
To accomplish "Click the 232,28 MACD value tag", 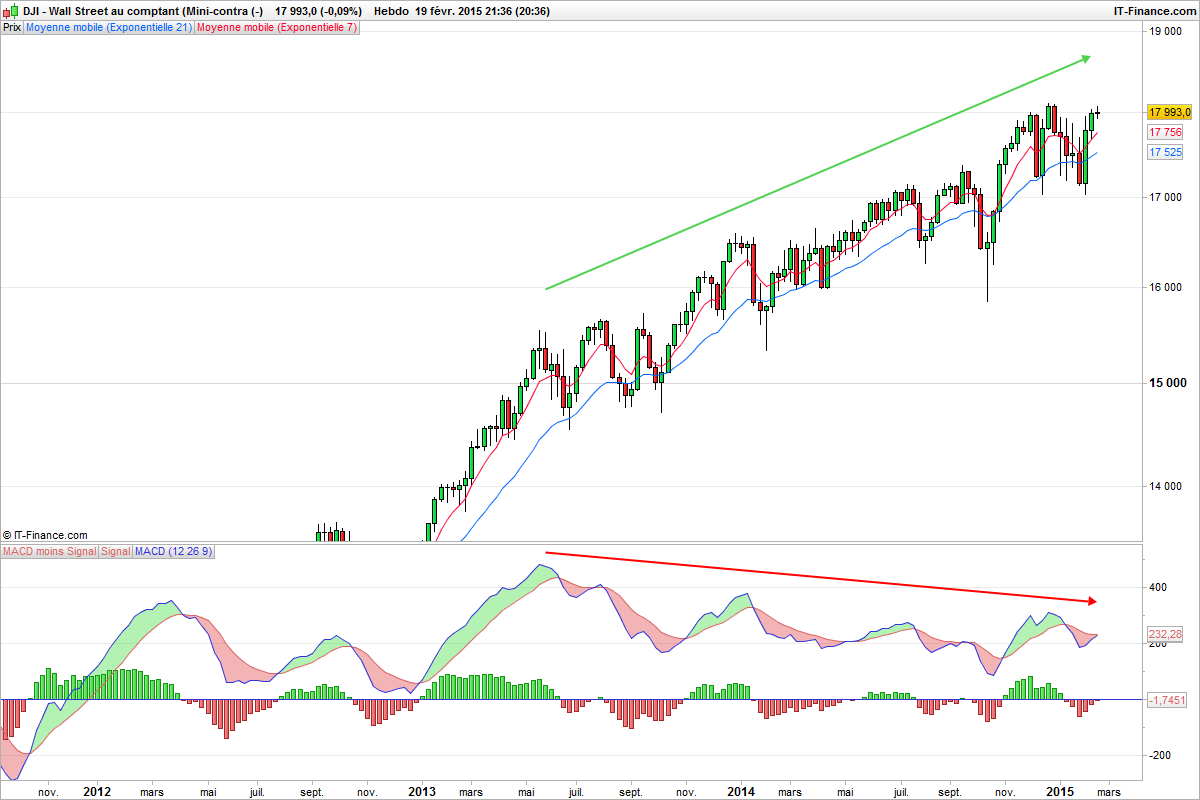I will [1165, 634].
